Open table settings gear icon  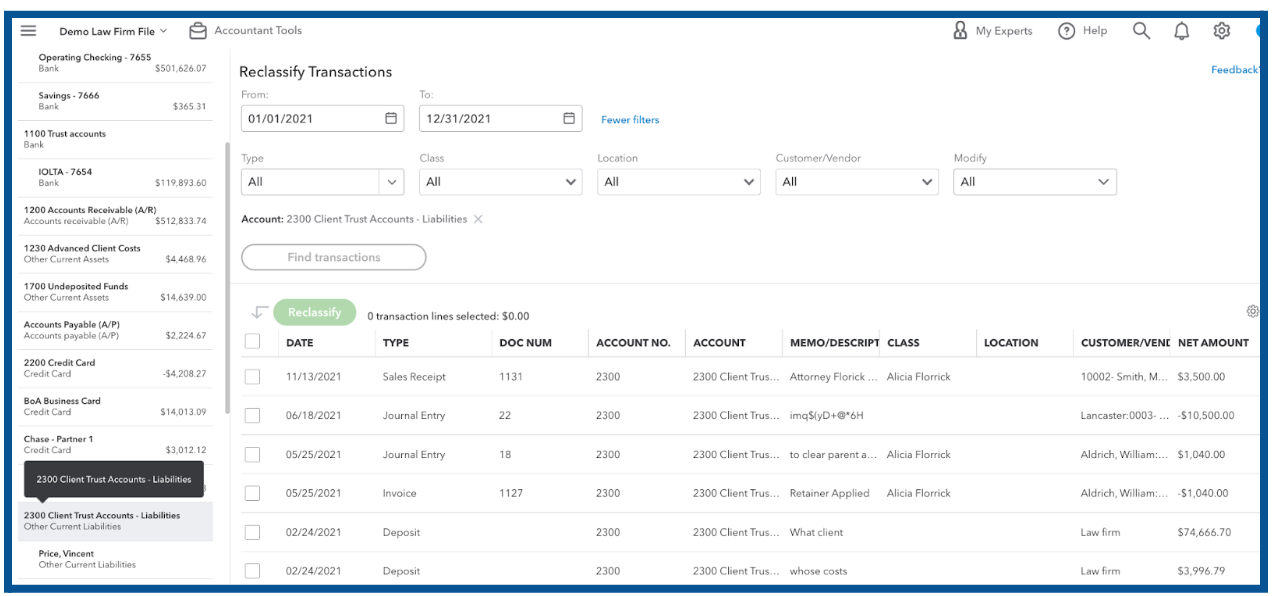(x=1252, y=312)
